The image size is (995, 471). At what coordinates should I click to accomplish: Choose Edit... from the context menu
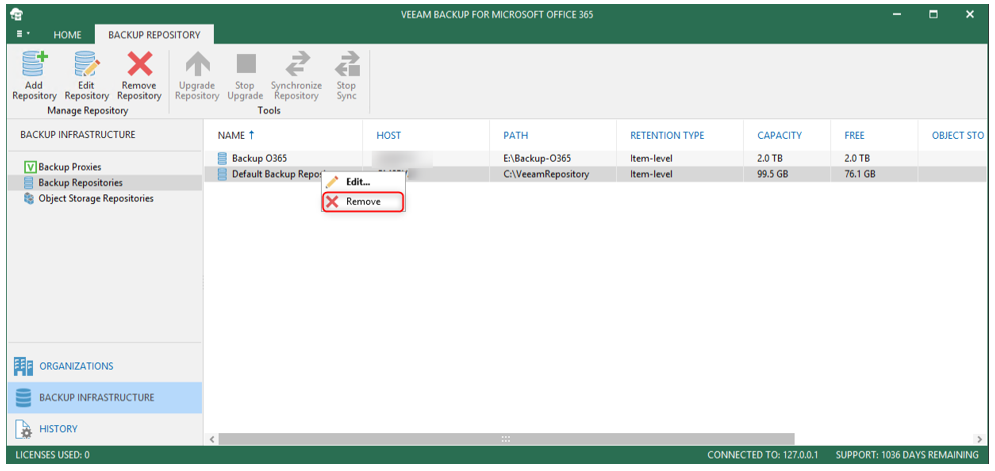[x=357, y=181]
